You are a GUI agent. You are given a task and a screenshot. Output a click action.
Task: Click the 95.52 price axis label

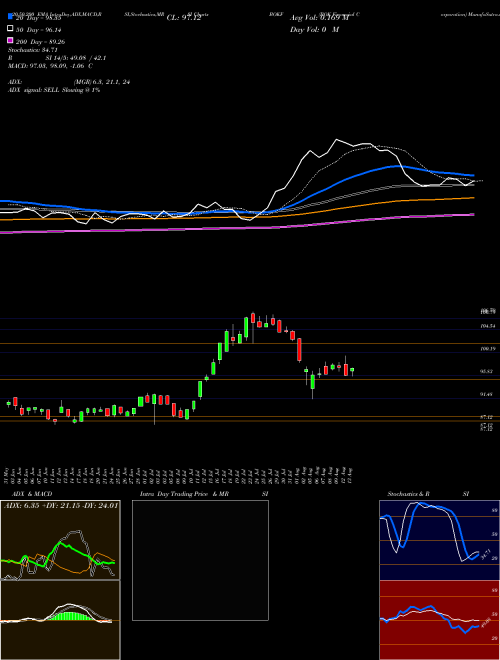click(488, 372)
